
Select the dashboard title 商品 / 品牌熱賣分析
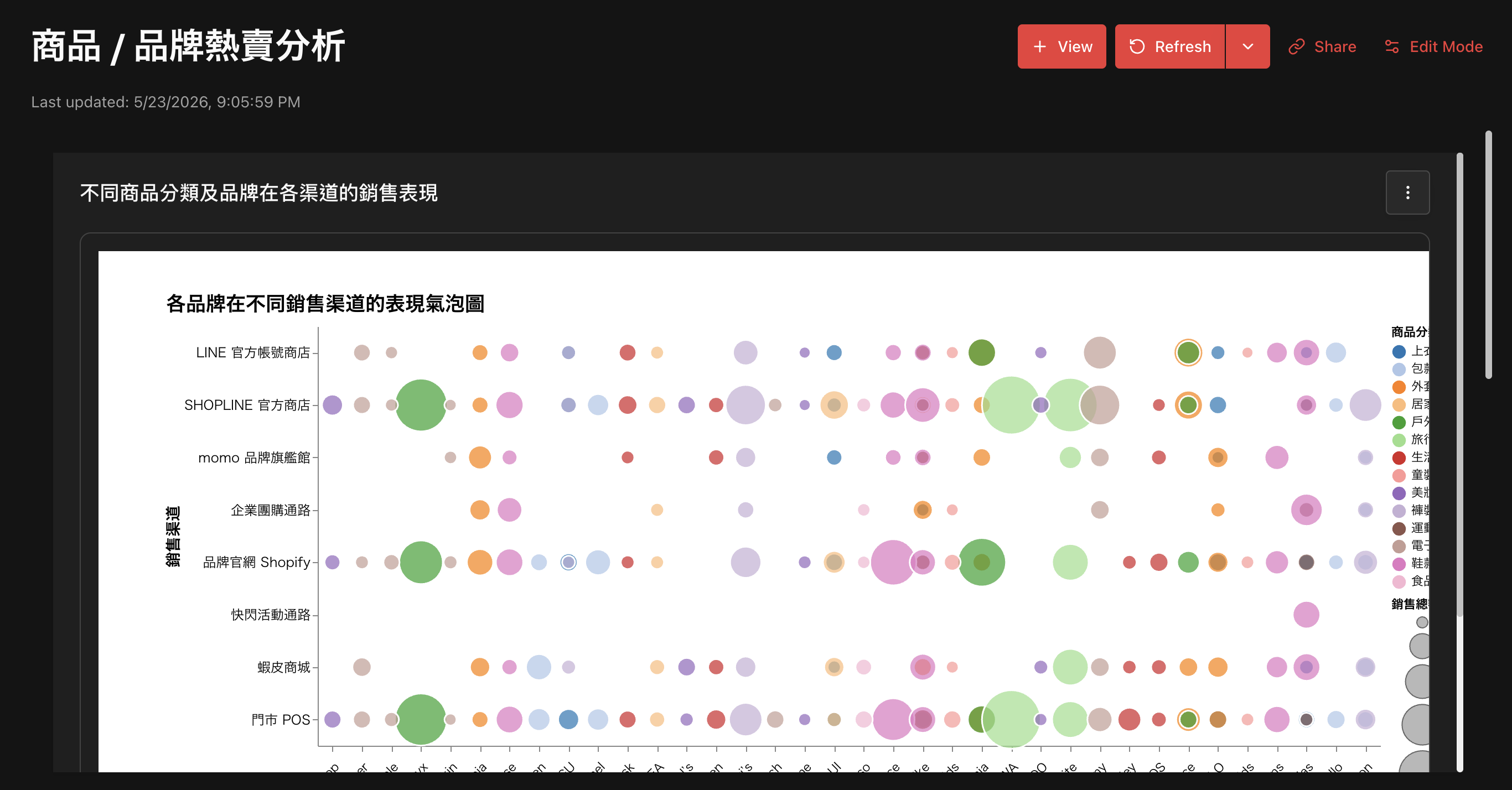click(188, 46)
